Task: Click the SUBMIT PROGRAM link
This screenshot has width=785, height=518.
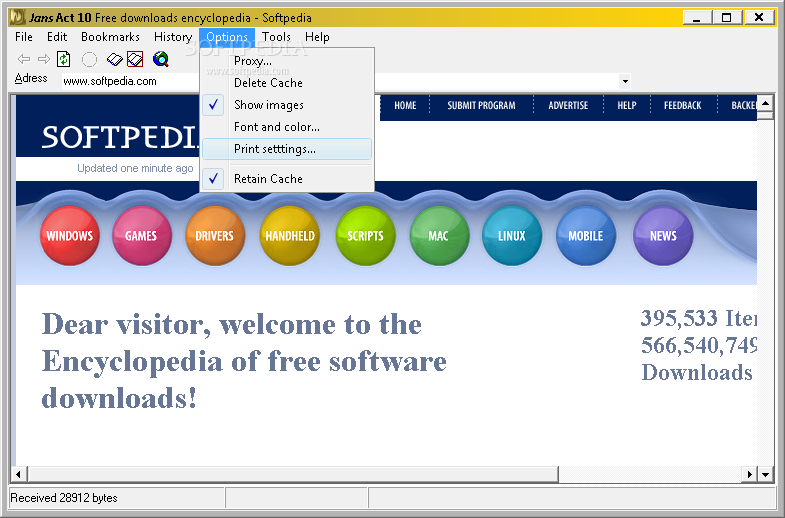Action: coord(481,106)
